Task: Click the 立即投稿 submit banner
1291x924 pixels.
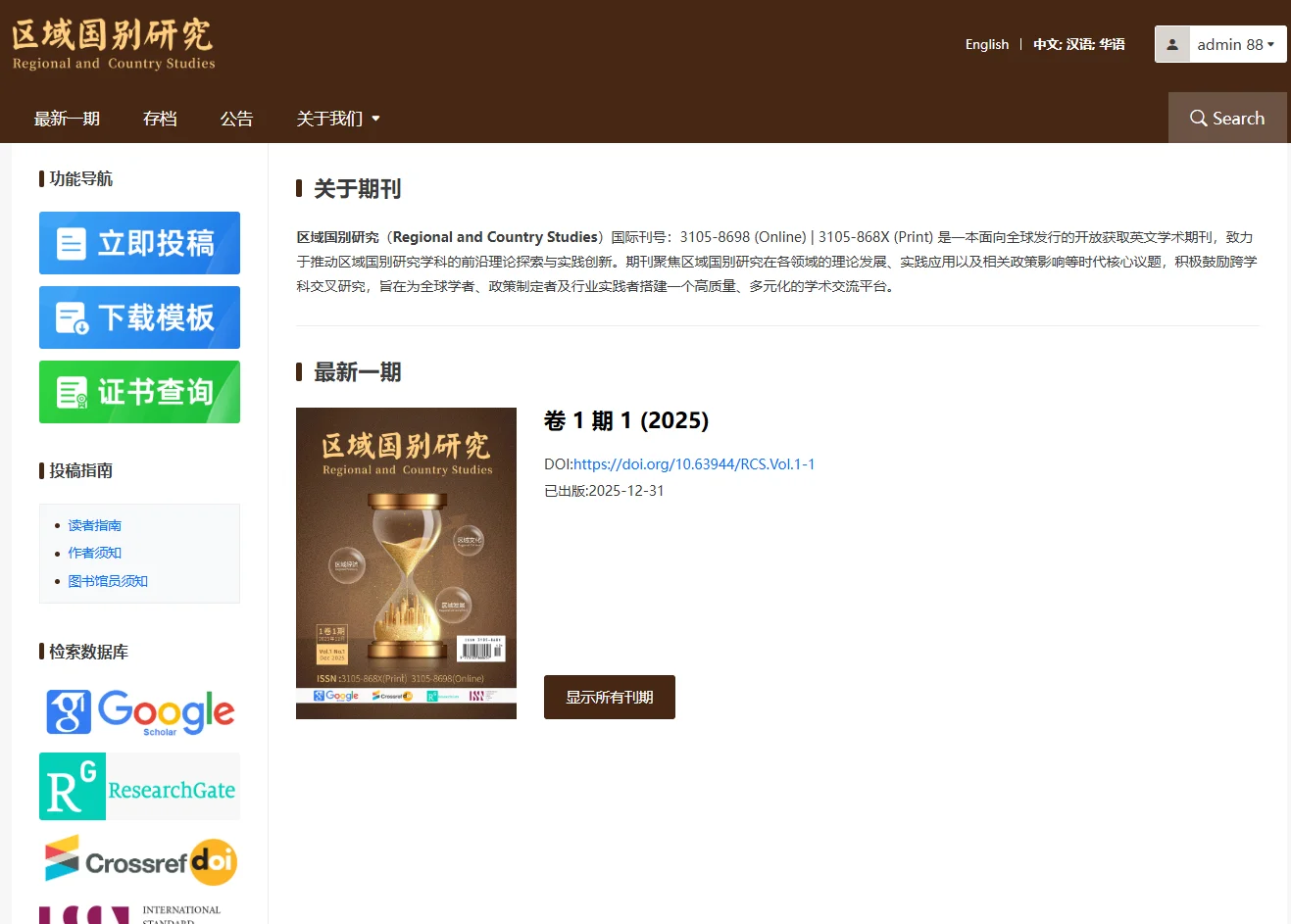Action: click(139, 243)
